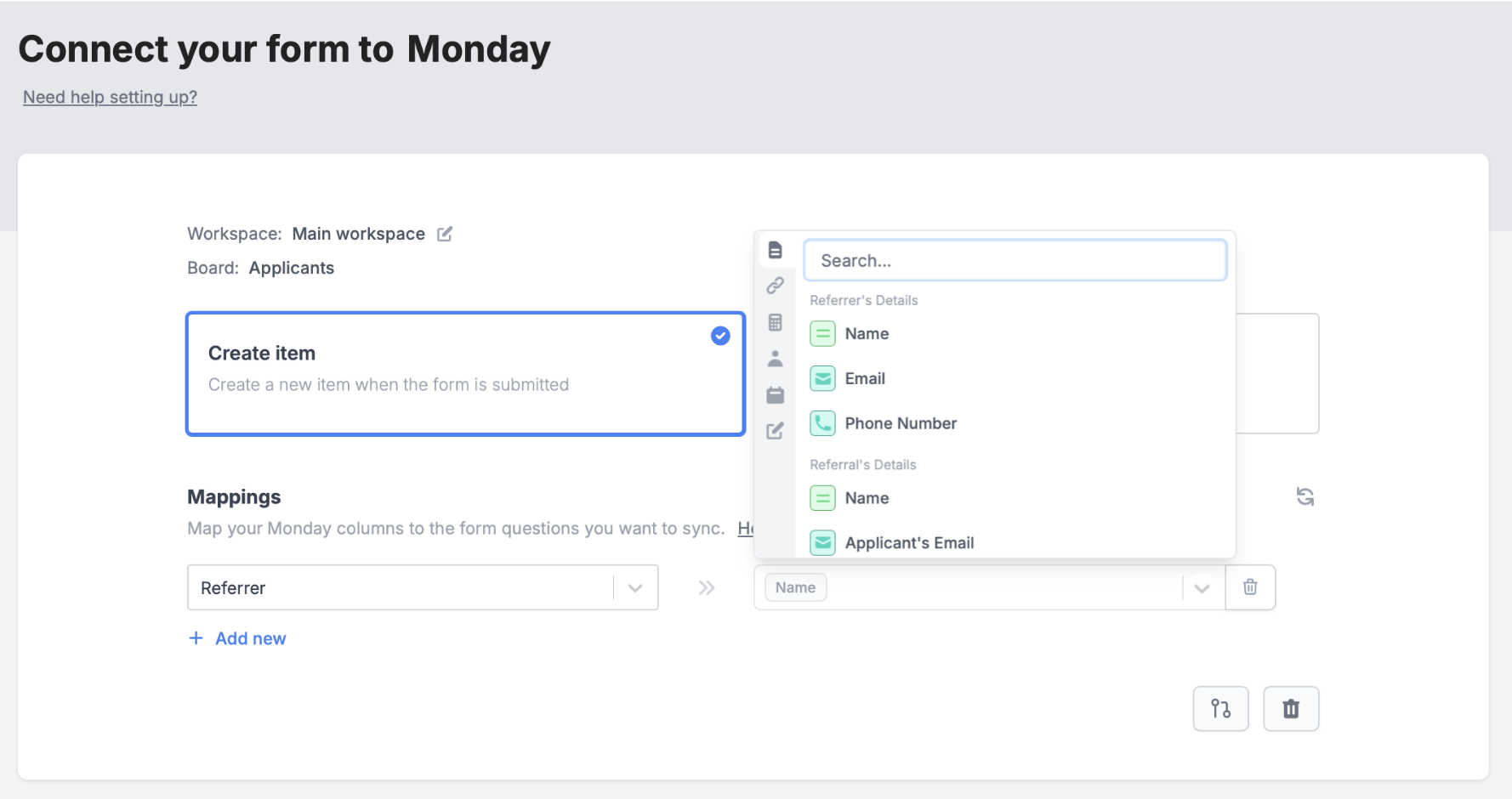
Task: Edit the Main workspace selection
Action: pos(444,234)
